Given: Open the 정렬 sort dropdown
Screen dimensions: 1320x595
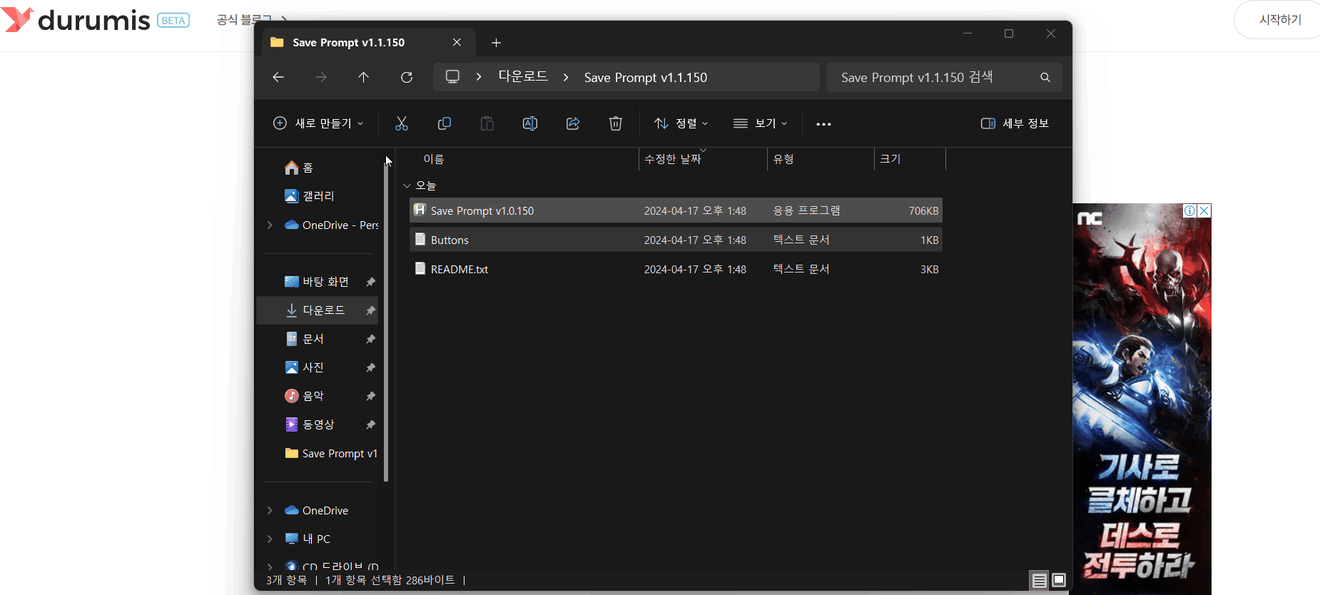Looking at the screenshot, I should pyautogui.click(x=681, y=123).
